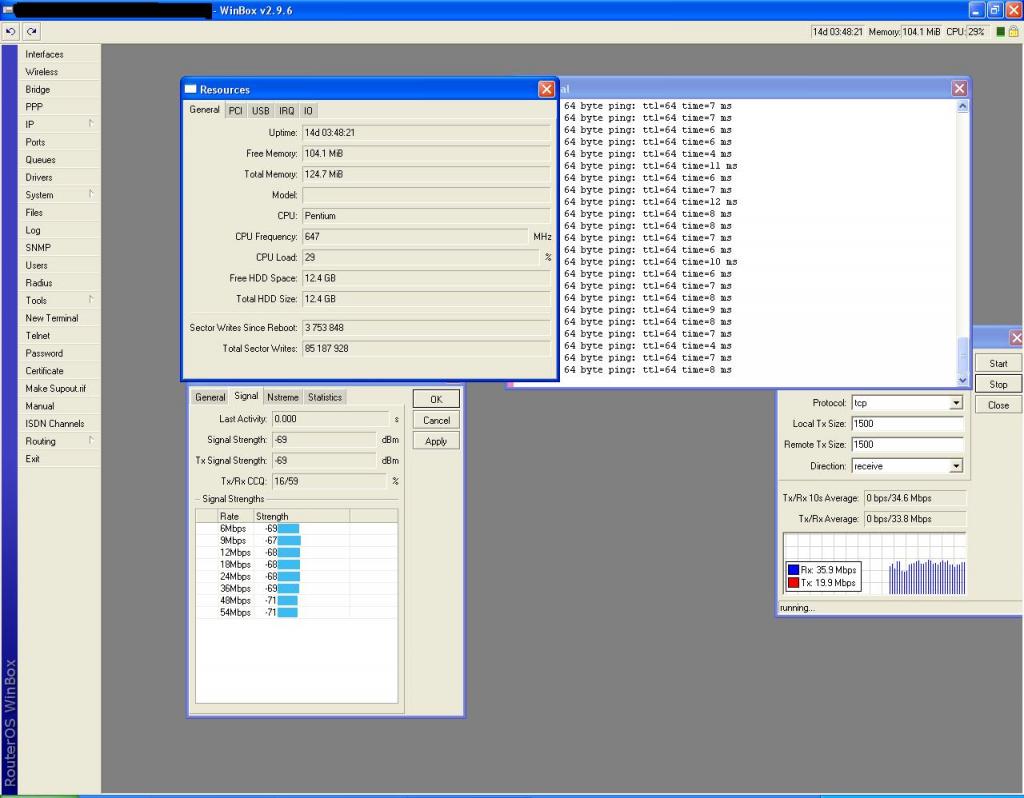
Task: Close the terminal ping window
Action: tap(959, 89)
